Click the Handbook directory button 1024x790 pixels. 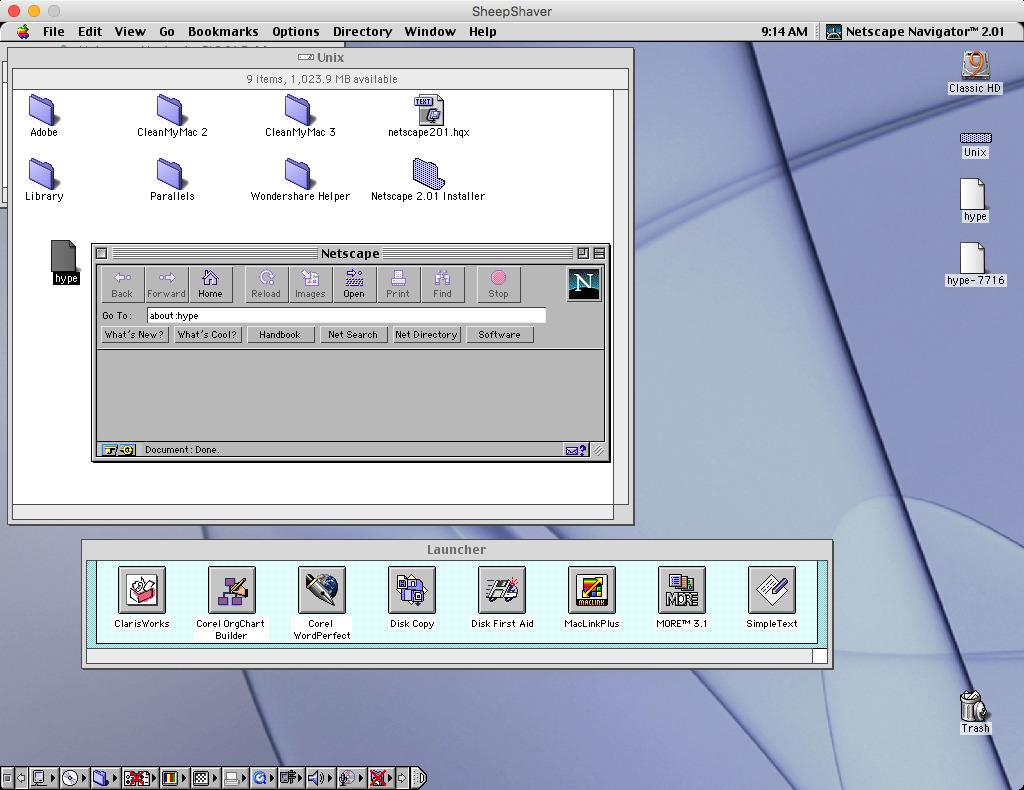click(280, 334)
